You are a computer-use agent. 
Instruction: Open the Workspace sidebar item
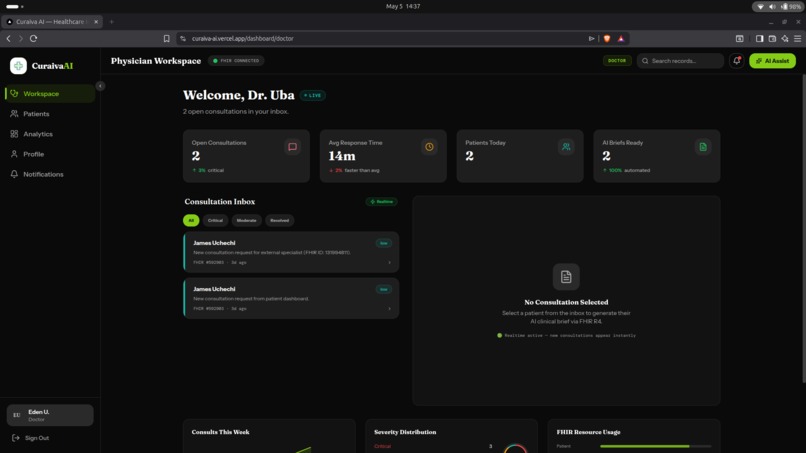50,94
